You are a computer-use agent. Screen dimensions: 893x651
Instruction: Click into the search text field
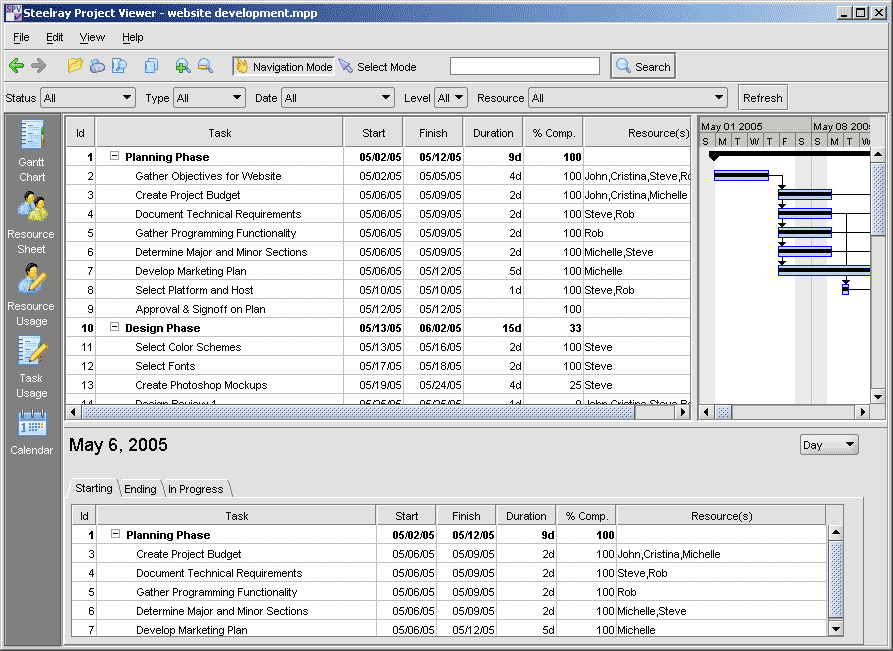click(524, 67)
